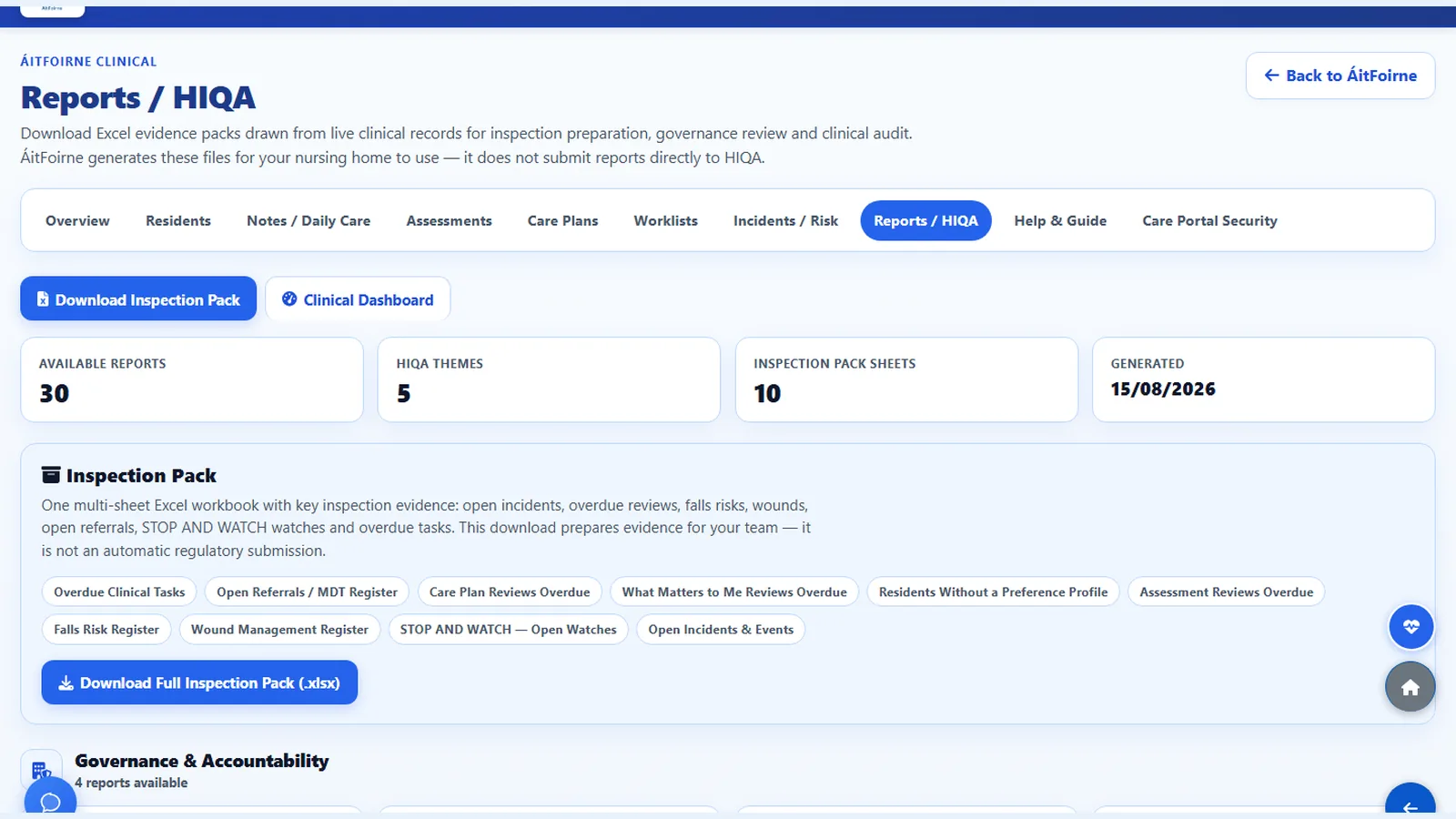Click the Governance & Accountability section icon
The width and height of the screenshot is (1456, 819).
pyautogui.click(x=41, y=771)
